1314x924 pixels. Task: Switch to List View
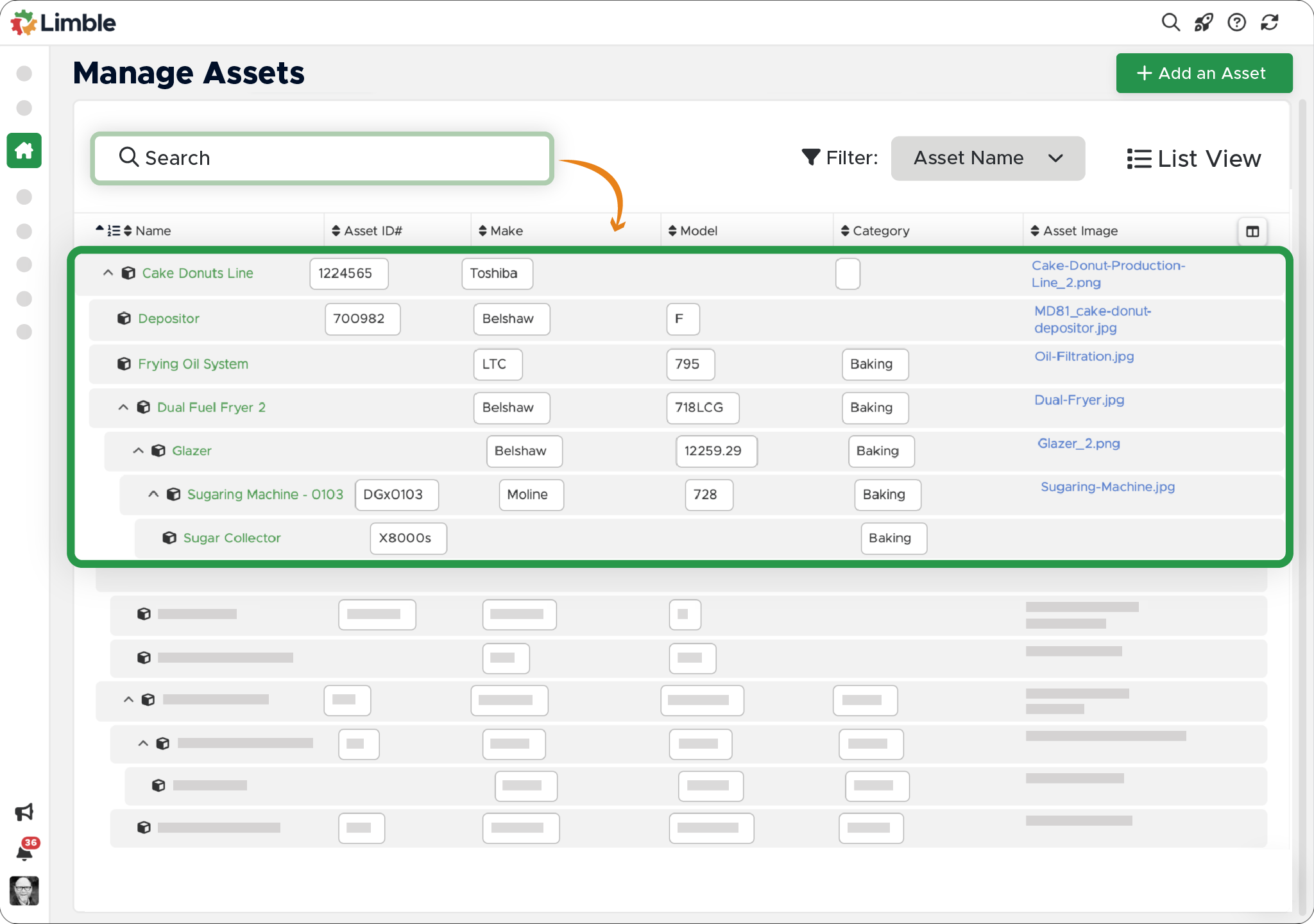pos(1194,158)
